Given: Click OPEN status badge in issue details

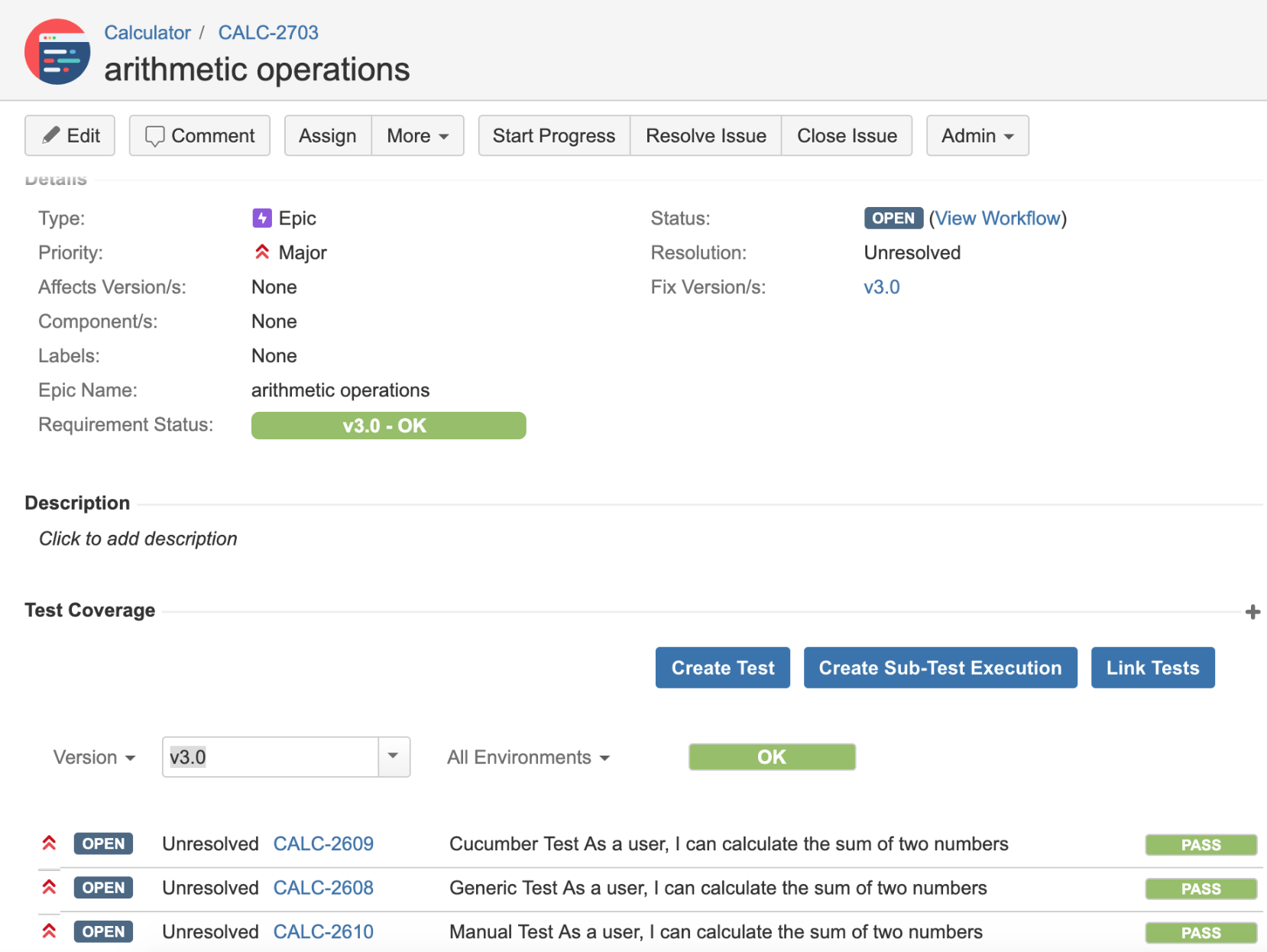Looking at the screenshot, I should click(x=893, y=218).
